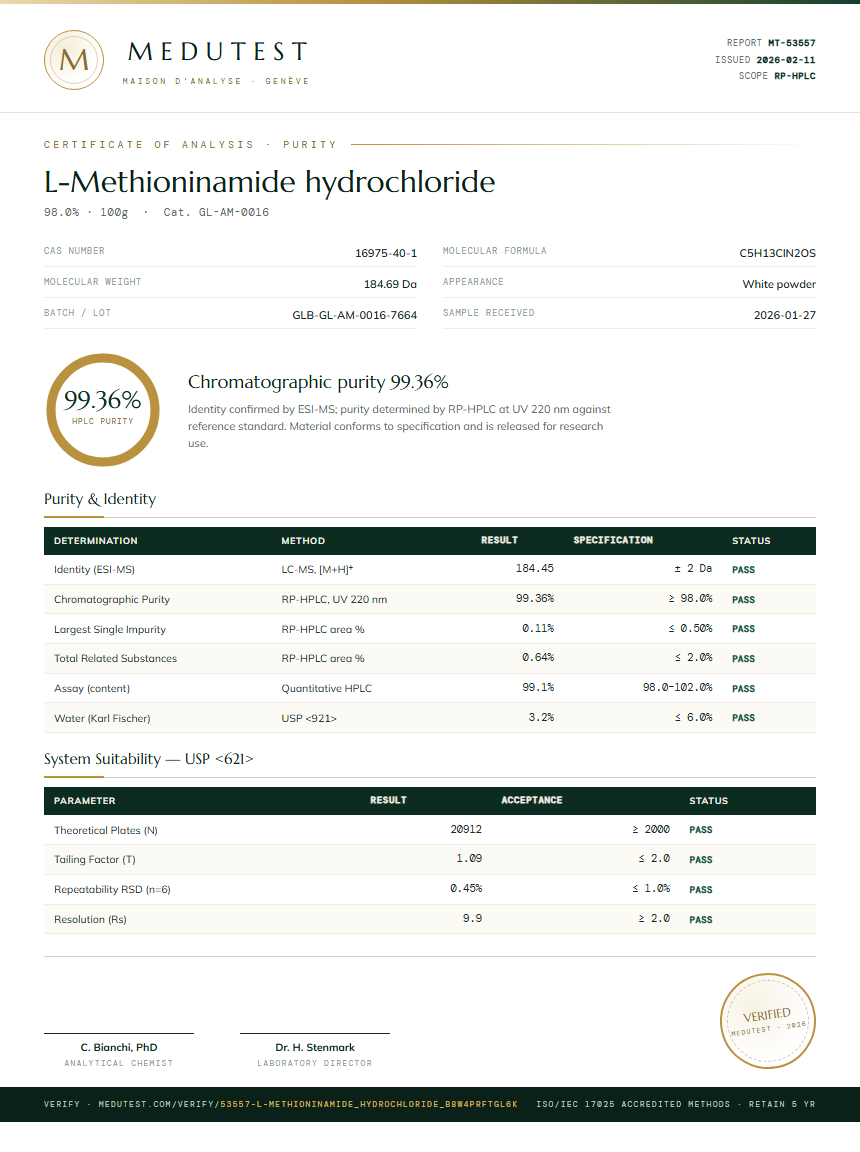Image resolution: width=860 pixels, height=1152 pixels.
Task: Select Tailing Factor (T) row label
Action: click(x=95, y=860)
